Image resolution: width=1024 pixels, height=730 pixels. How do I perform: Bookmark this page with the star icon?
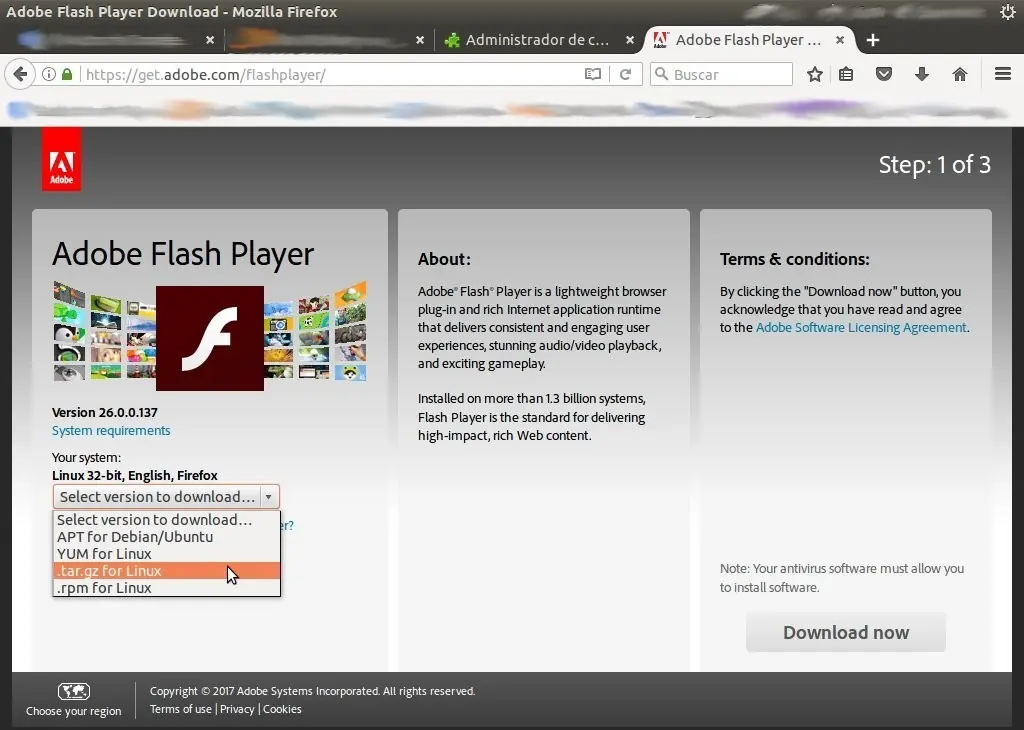[814, 74]
